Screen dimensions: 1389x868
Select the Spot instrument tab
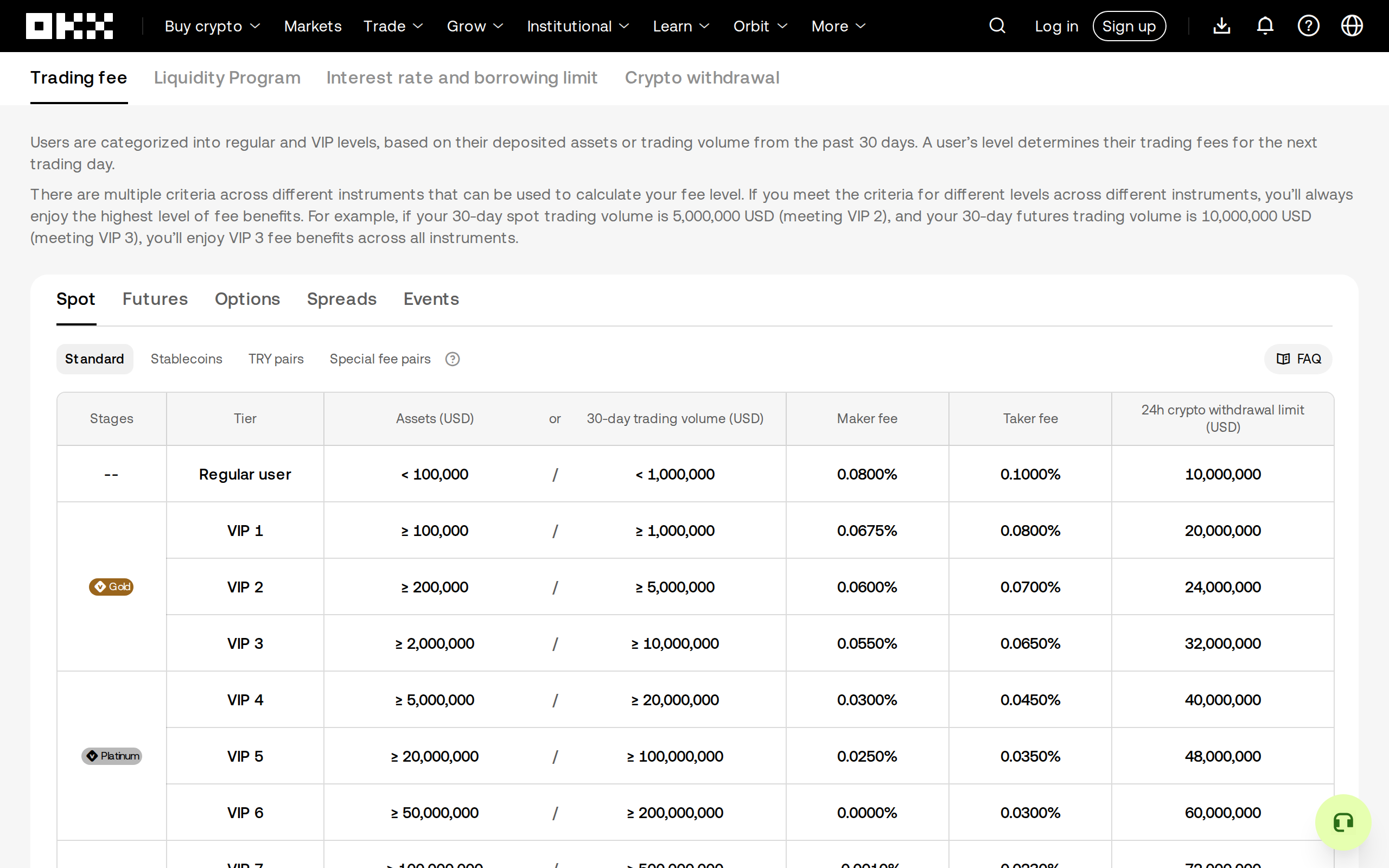click(x=76, y=299)
